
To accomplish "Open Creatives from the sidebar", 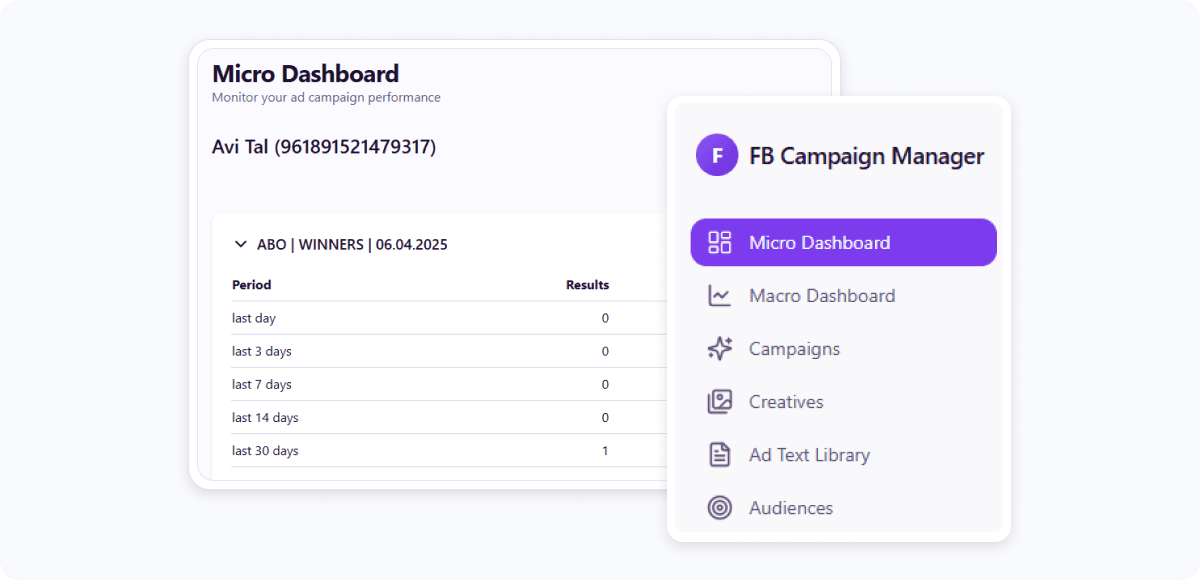I will (844, 402).
